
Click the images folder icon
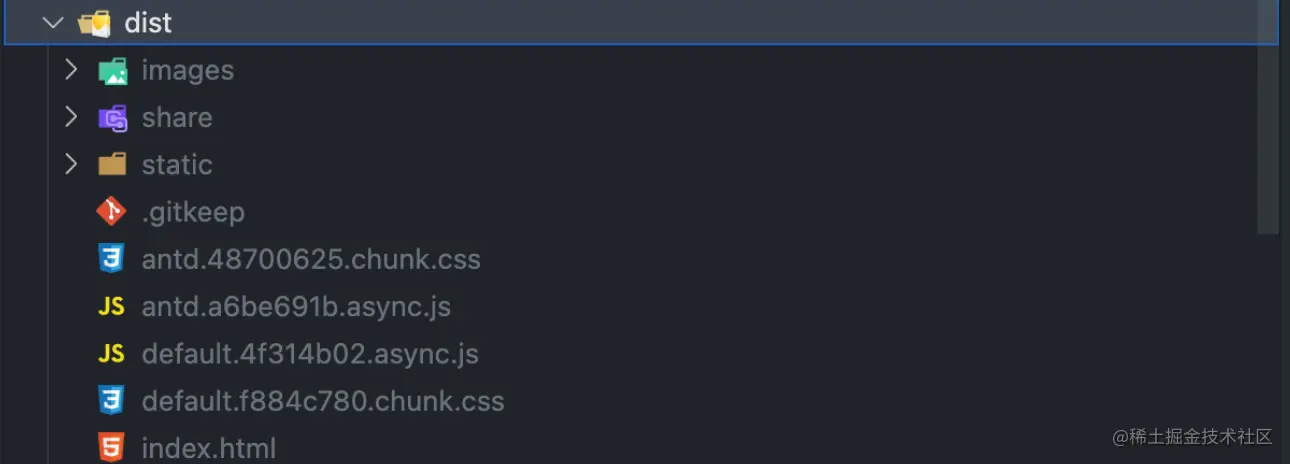tap(112, 71)
